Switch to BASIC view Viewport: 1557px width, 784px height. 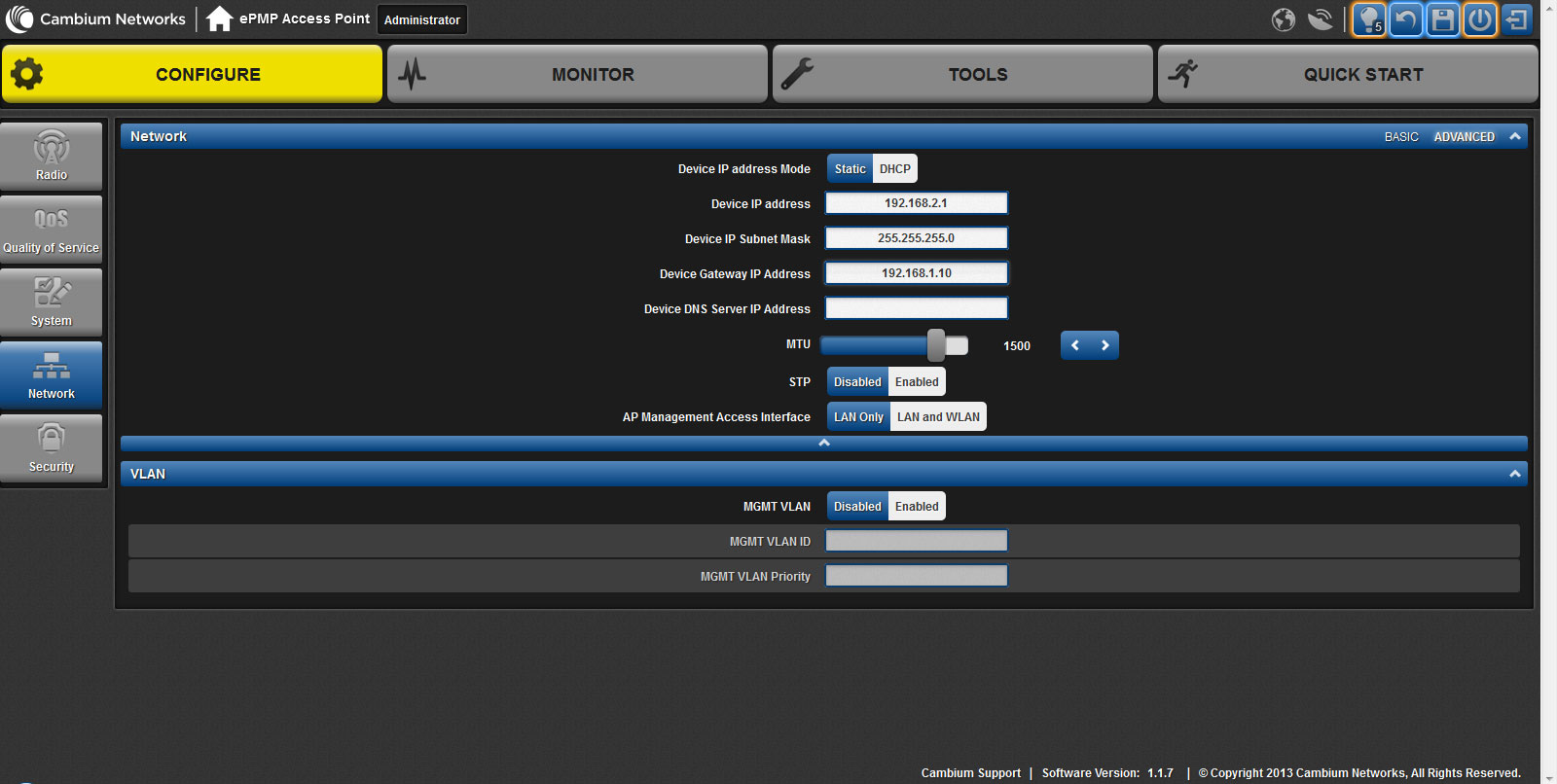point(1401,137)
